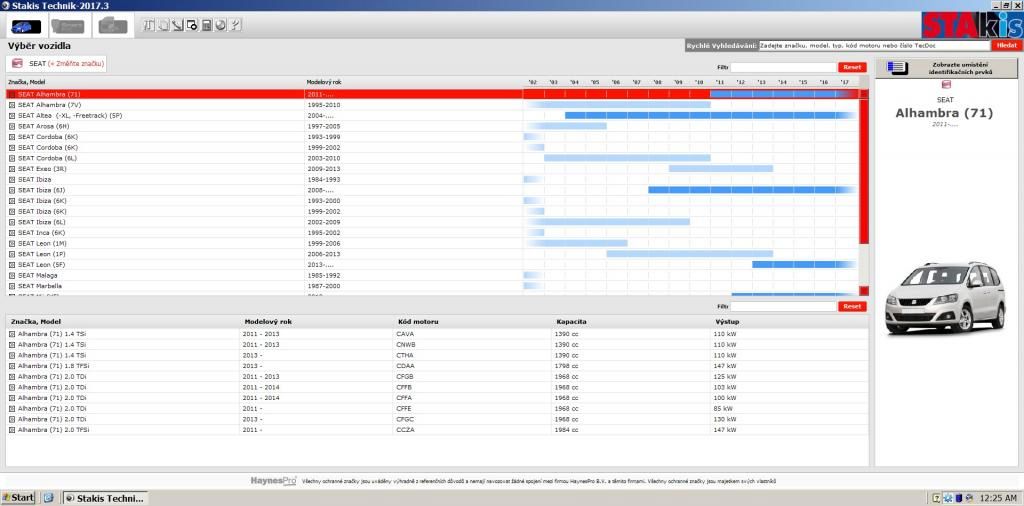Click the diagonal measuring tool toolbar icon
1024x506 pixels.
click(x=178, y=25)
